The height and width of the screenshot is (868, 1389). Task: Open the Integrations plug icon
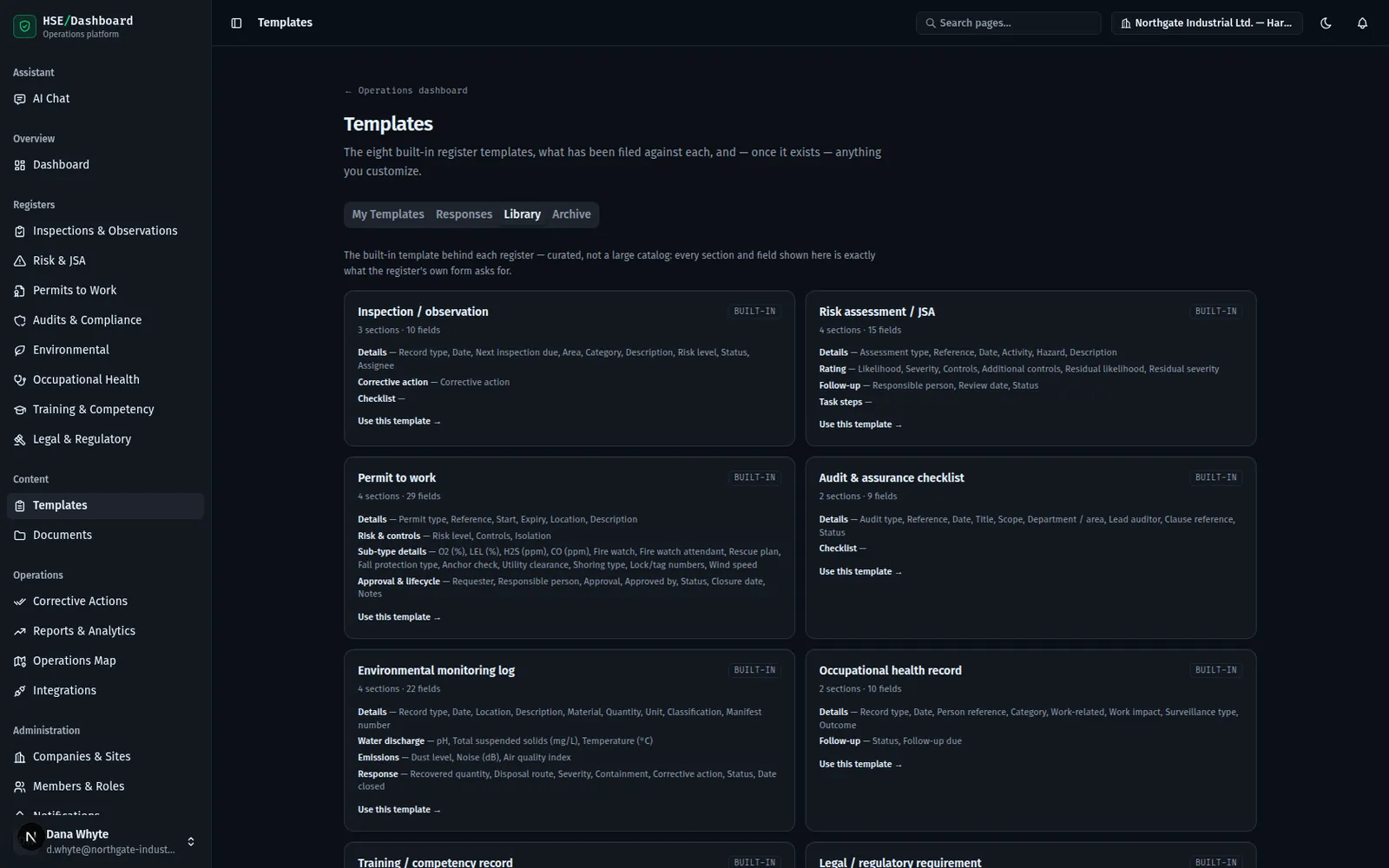[20, 691]
